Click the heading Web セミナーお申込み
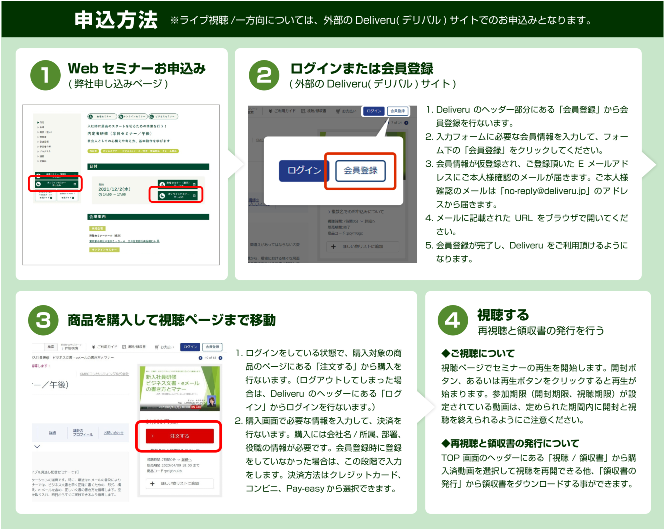The image size is (666, 531). pyautogui.click(x=137, y=68)
